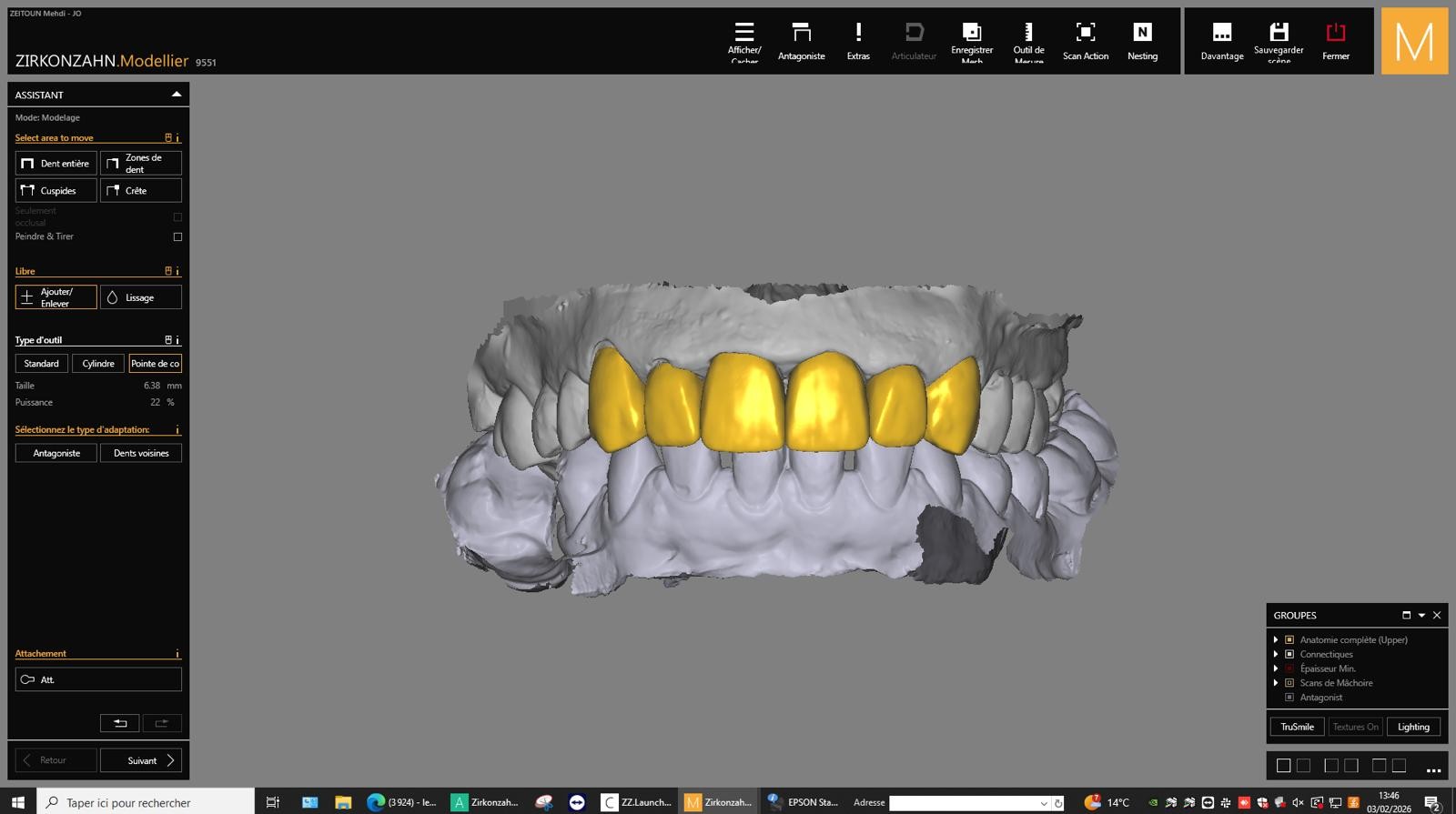Click the TruSmile button
This screenshot has height=814, width=1456.
(1297, 727)
